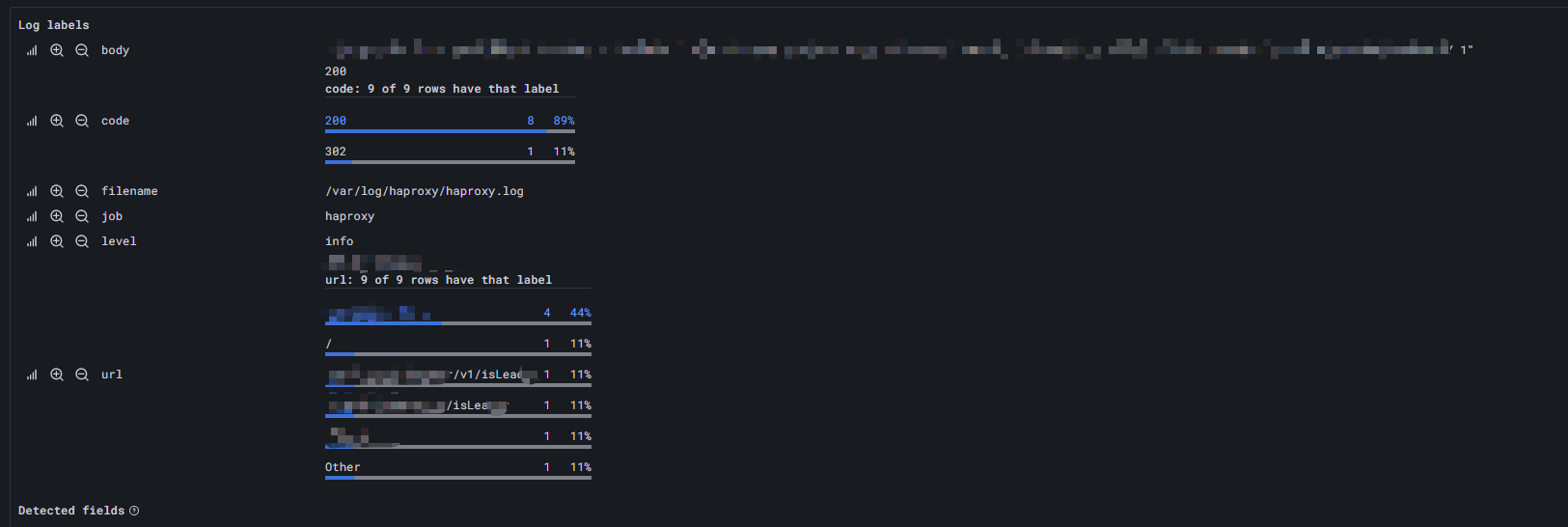Viewport: 1568px width, 527px height.
Task: Filter for value of level label
Action: point(57,241)
